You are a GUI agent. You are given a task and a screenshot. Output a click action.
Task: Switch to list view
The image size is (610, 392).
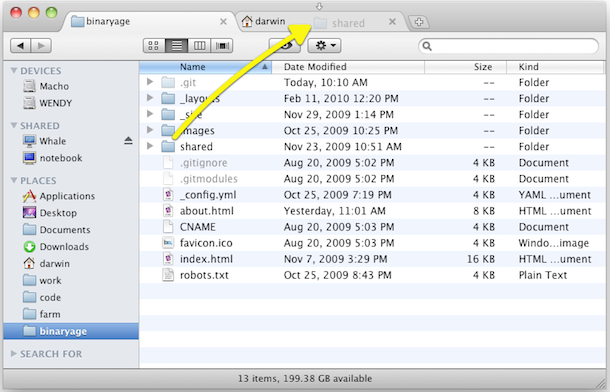click(x=177, y=46)
